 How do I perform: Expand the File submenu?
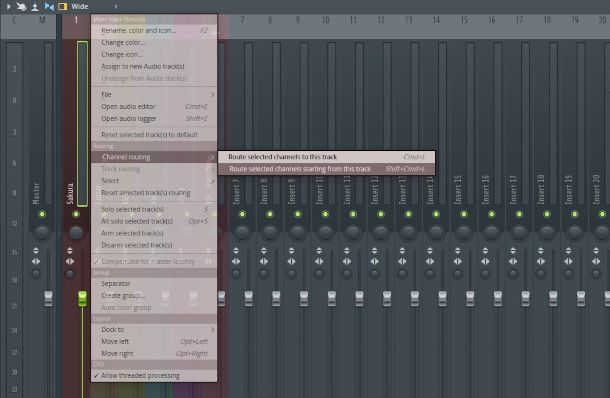pos(154,95)
